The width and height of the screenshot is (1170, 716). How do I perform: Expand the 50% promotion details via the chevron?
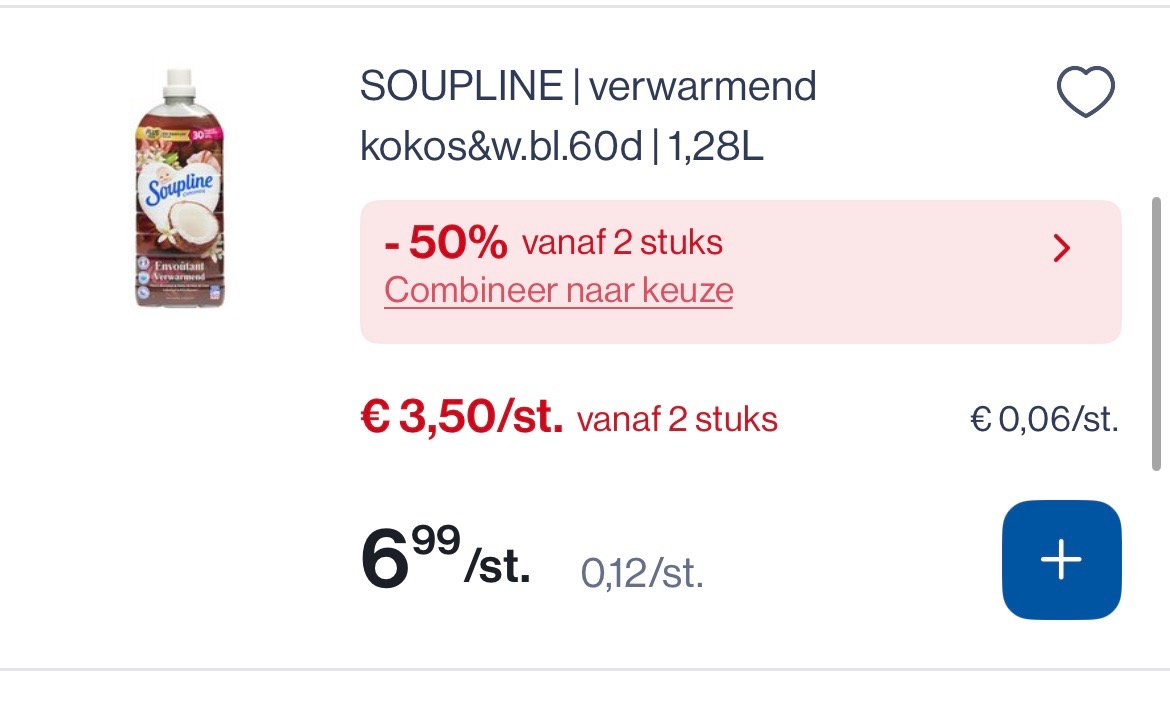coord(1061,248)
